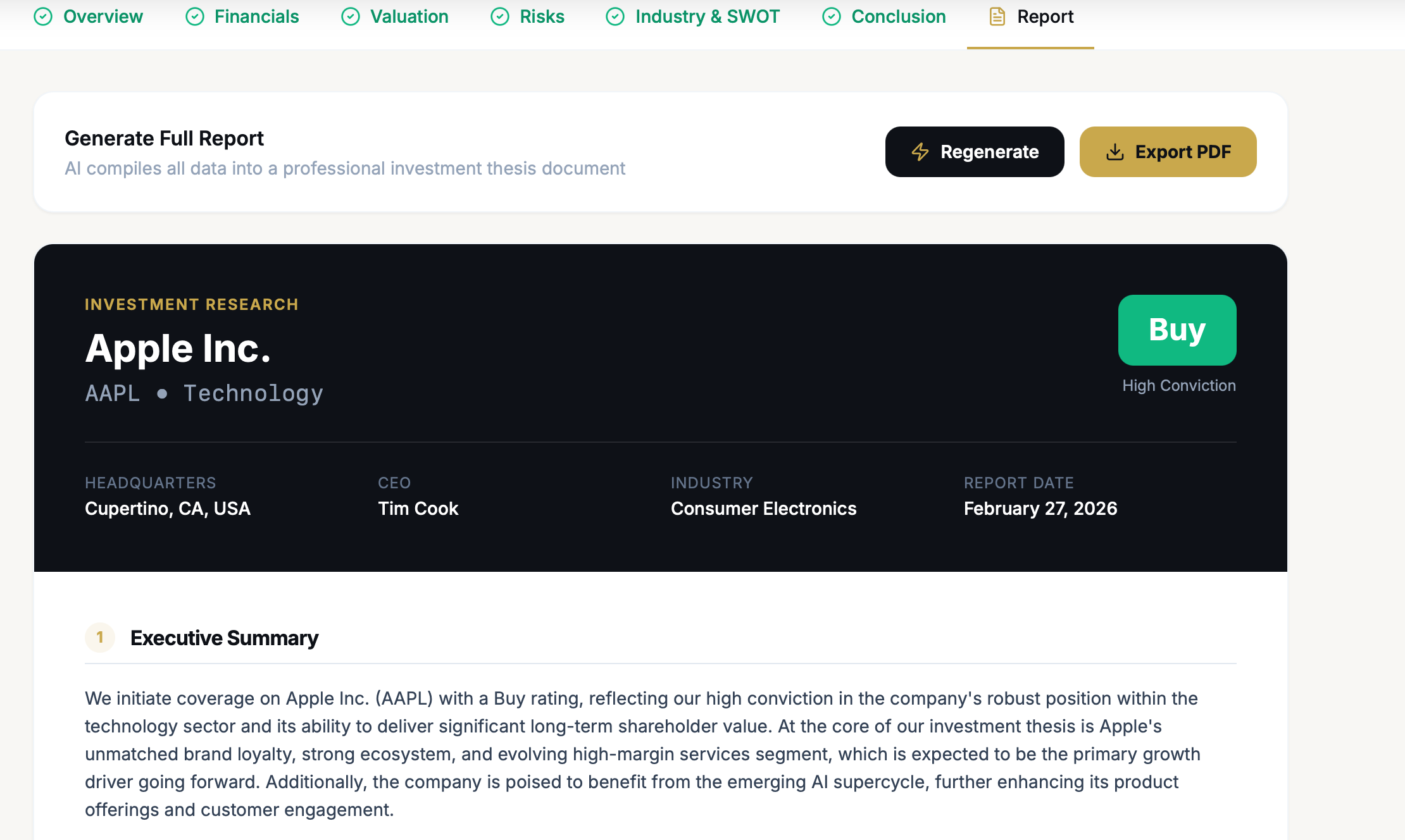Click the High Conviction label
Image resolution: width=1405 pixels, height=840 pixels.
coord(1179,386)
